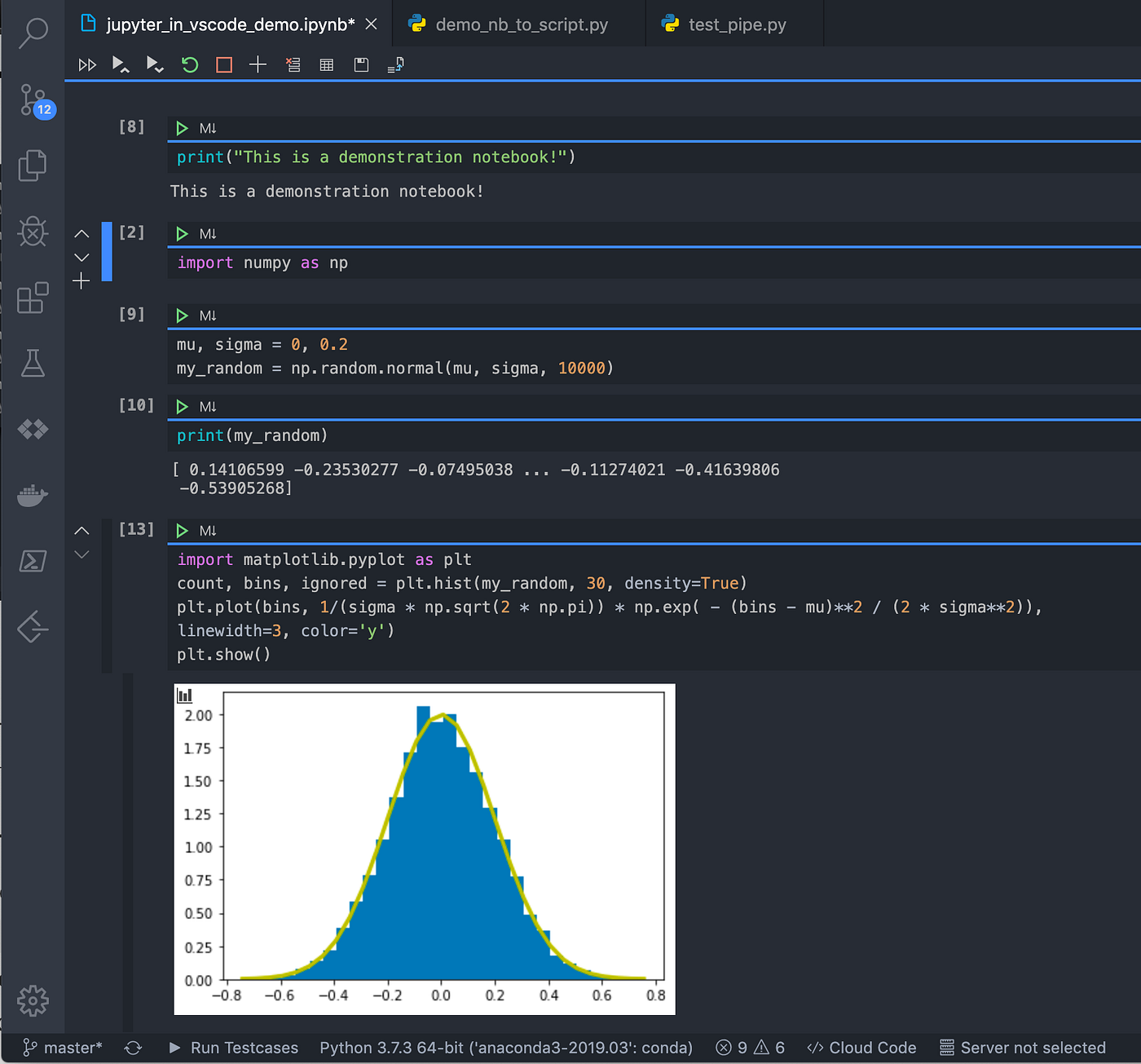
Task: Run all notebook cells
Action: point(87,64)
